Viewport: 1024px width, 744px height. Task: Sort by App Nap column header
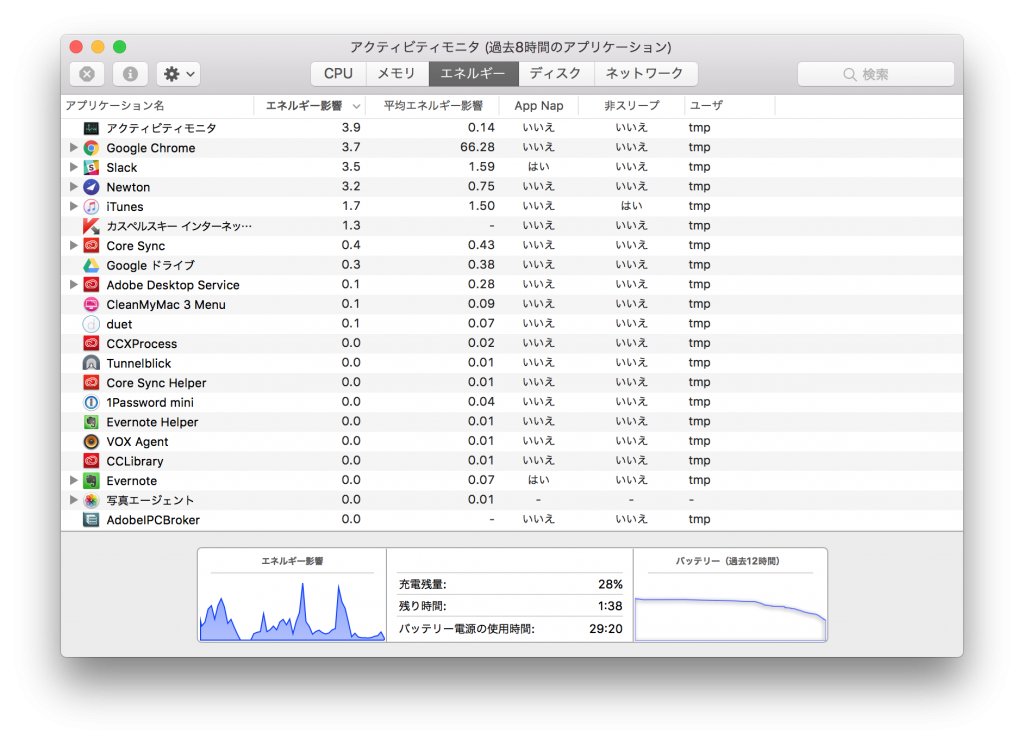(539, 106)
